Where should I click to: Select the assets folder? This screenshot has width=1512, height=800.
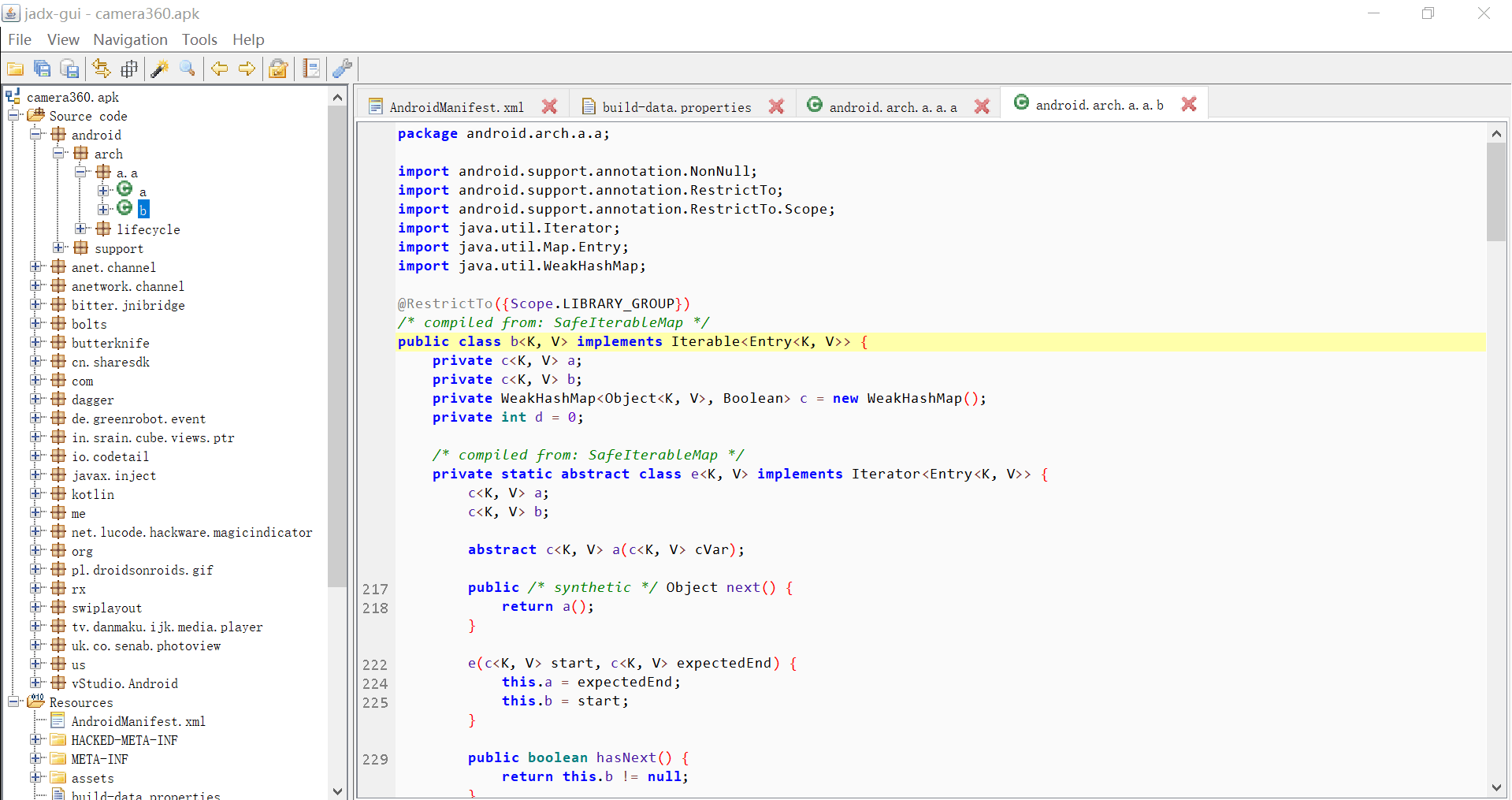(x=92, y=778)
